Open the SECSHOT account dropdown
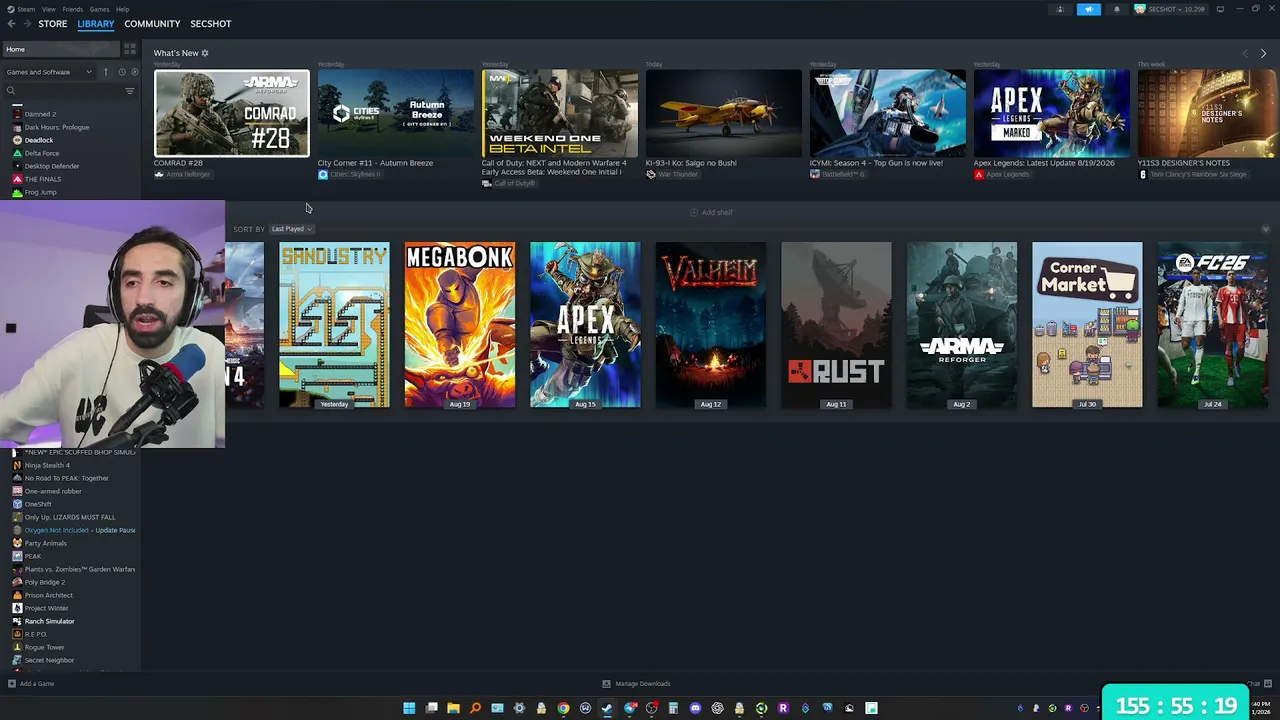The width and height of the screenshot is (1280, 720). [1171, 10]
